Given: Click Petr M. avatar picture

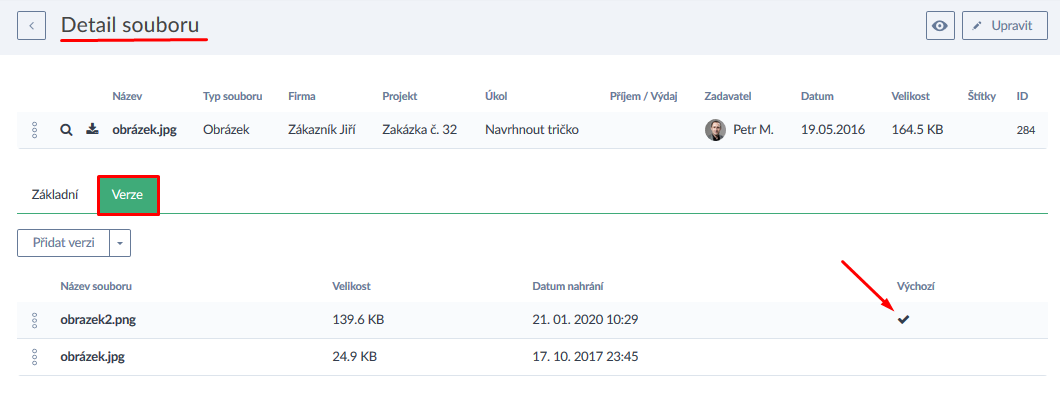Looking at the screenshot, I should point(715,130).
